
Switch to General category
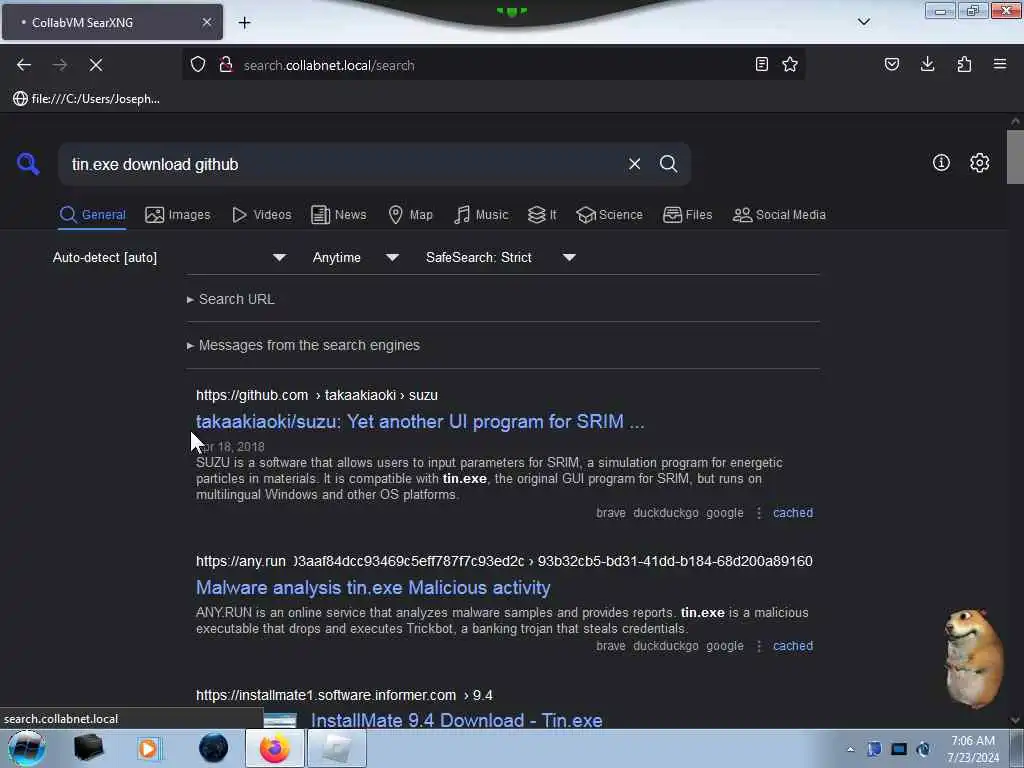[92, 215]
